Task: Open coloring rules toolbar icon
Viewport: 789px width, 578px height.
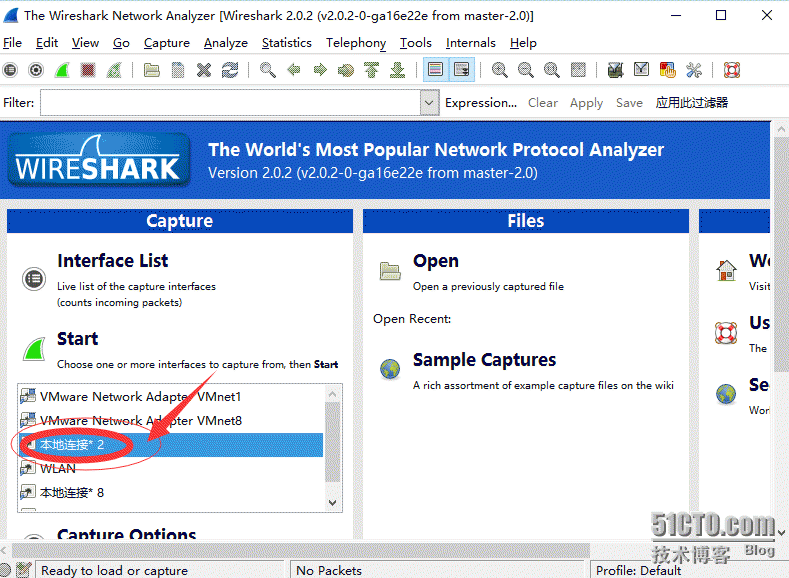Action: (667, 70)
